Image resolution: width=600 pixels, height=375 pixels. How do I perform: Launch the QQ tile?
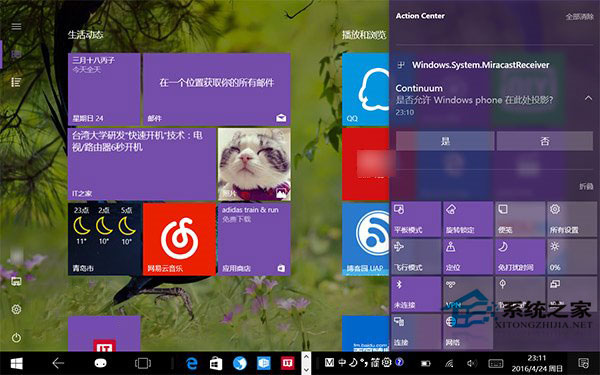pyautogui.click(x=365, y=89)
